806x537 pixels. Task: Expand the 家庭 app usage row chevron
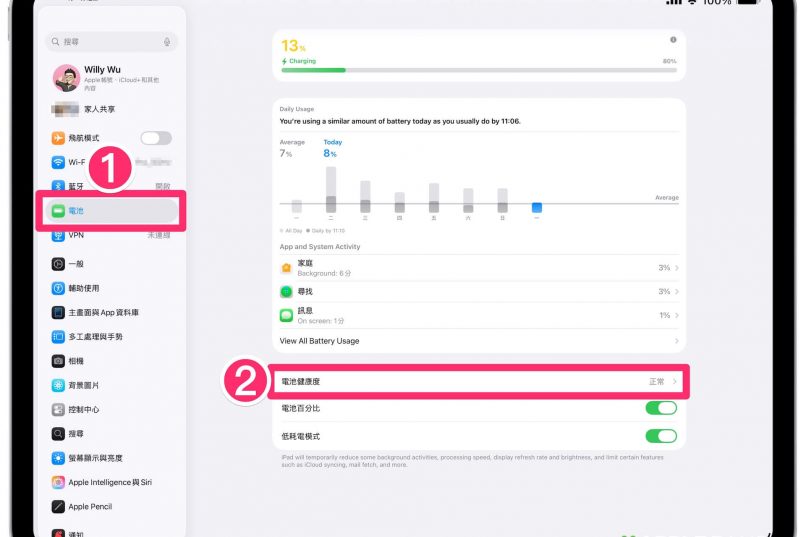677,268
